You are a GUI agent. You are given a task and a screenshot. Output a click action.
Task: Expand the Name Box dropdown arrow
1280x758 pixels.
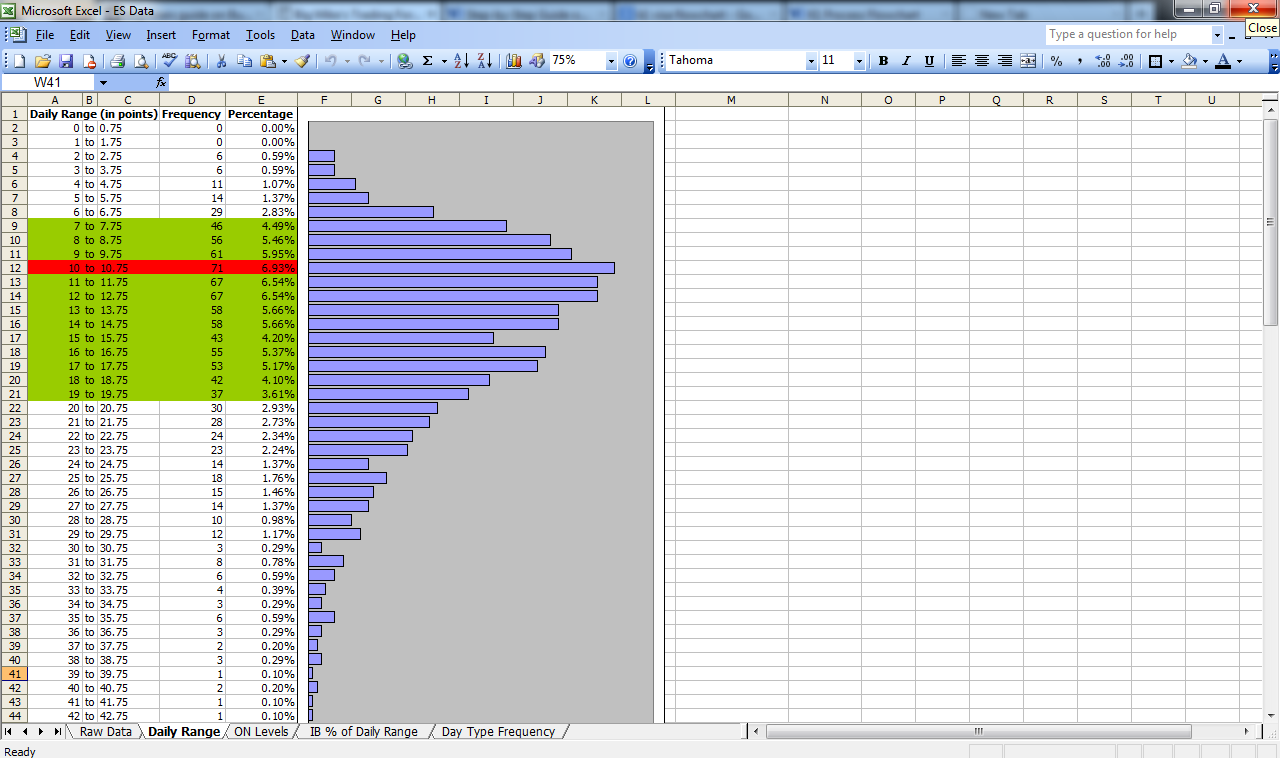(103, 82)
